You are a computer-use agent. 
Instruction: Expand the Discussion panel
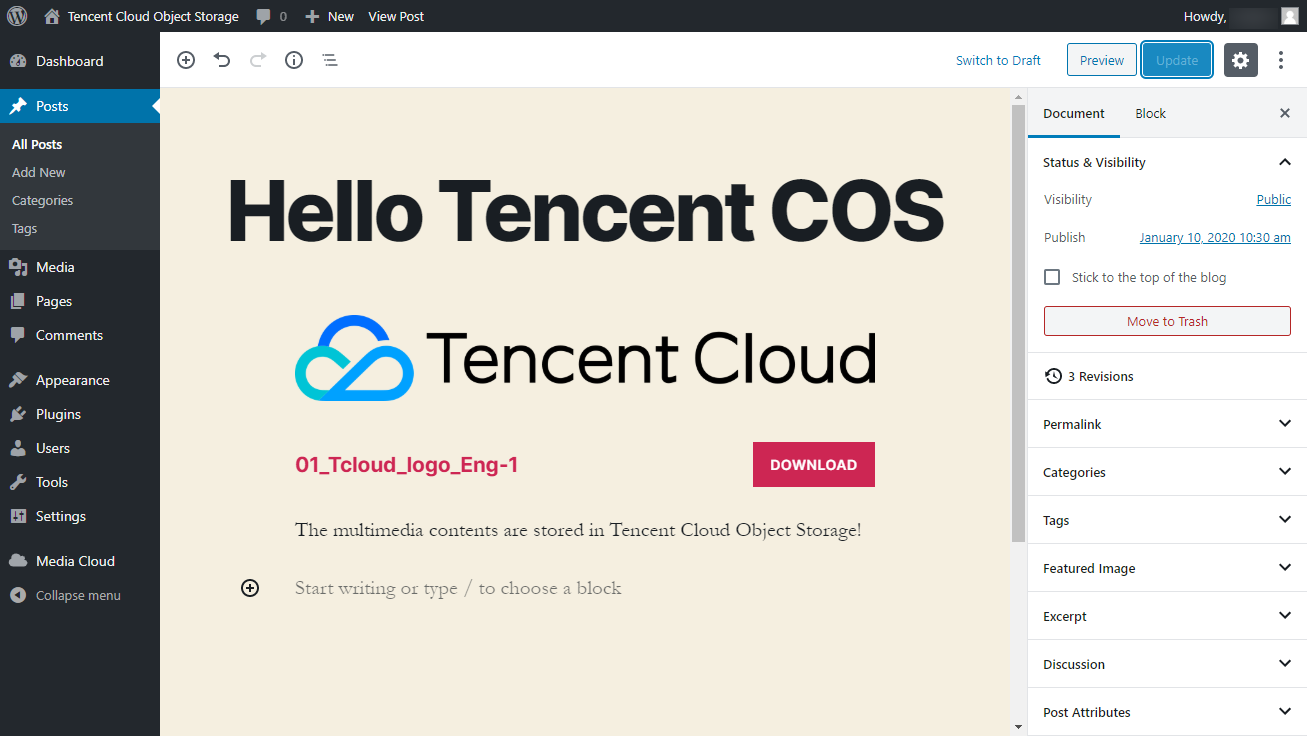tap(1167, 664)
